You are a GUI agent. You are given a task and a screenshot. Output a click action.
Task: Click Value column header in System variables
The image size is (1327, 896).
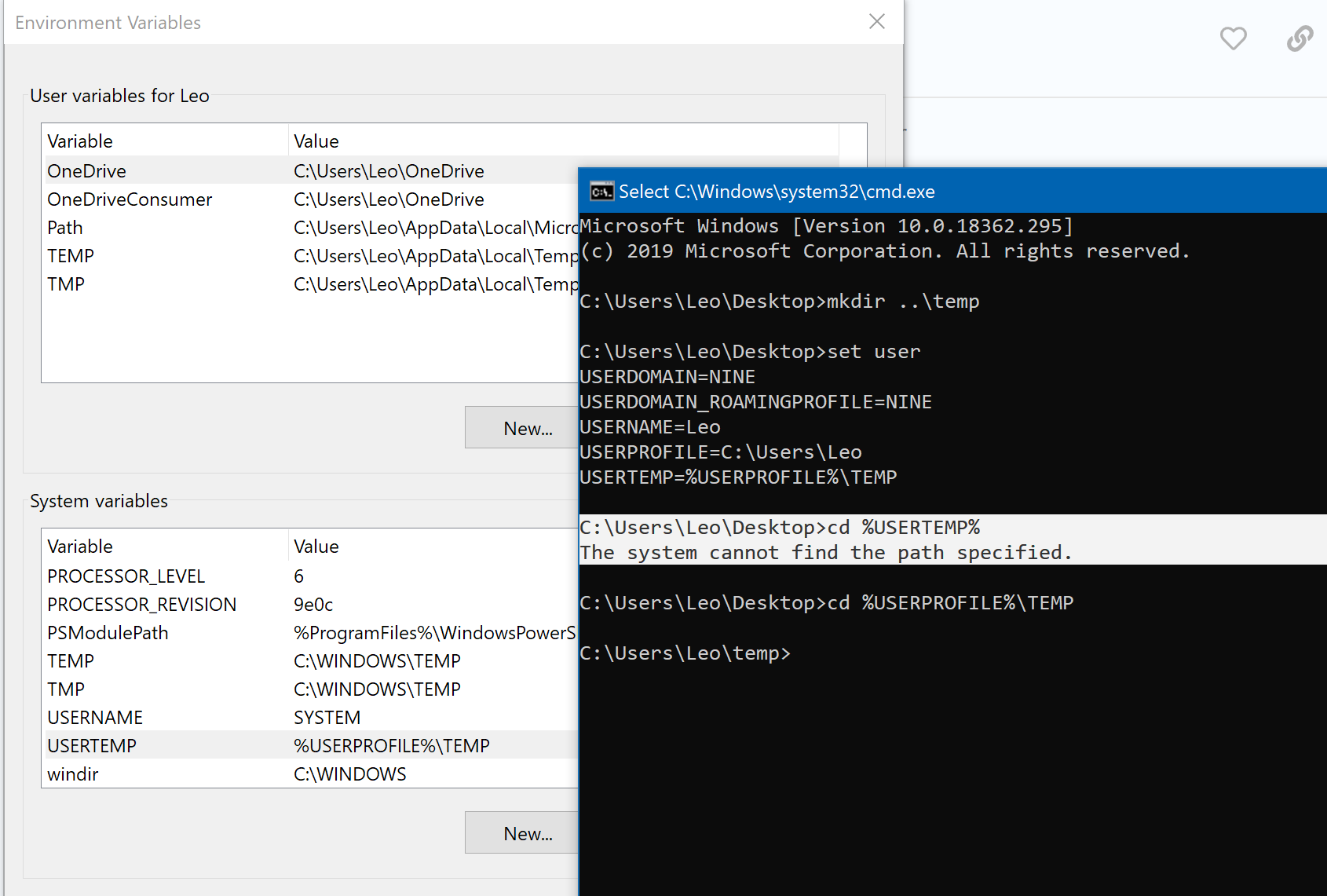tap(433, 546)
